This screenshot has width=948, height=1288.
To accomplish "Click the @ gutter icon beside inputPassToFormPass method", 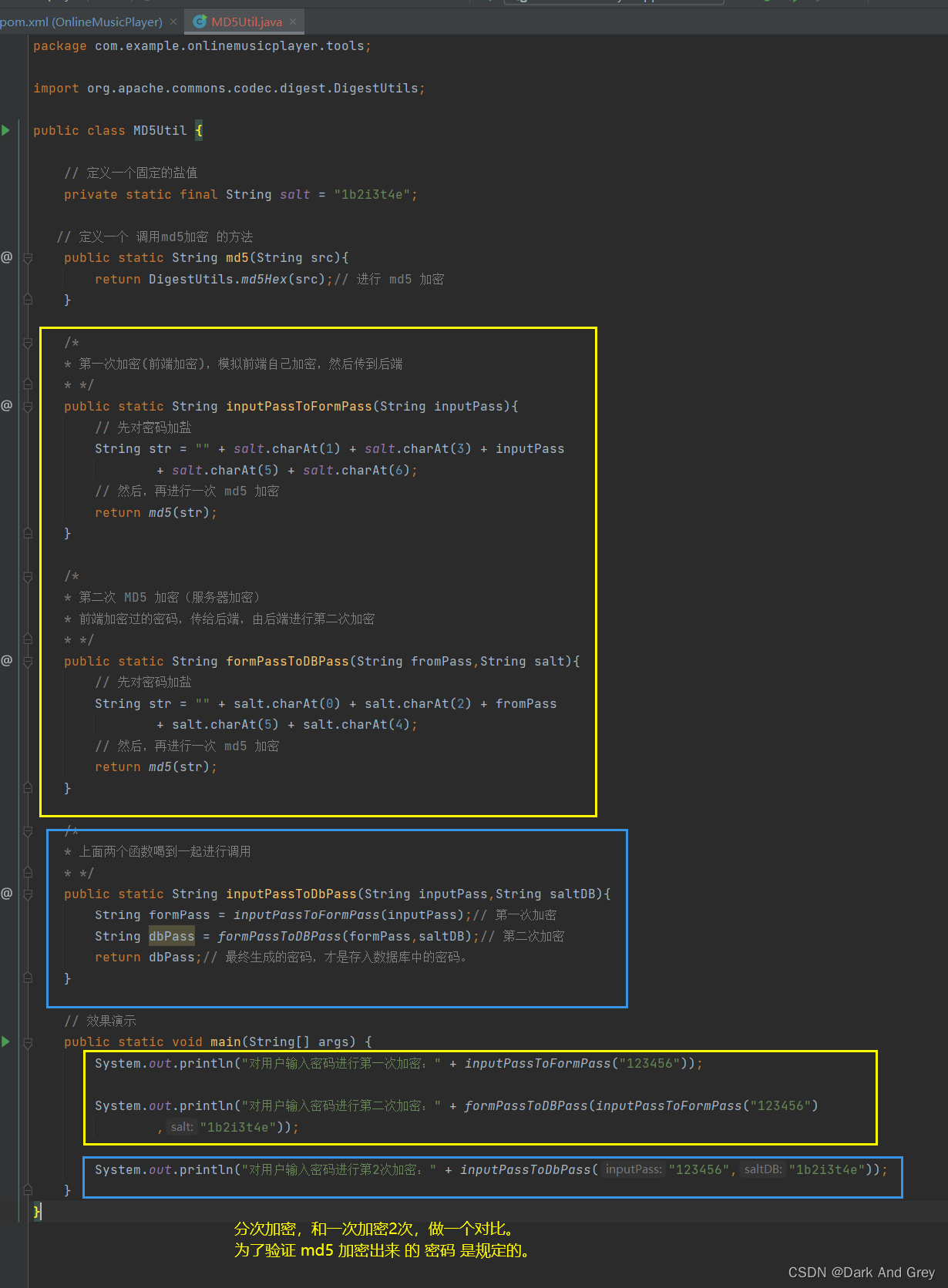I will tap(7, 405).
